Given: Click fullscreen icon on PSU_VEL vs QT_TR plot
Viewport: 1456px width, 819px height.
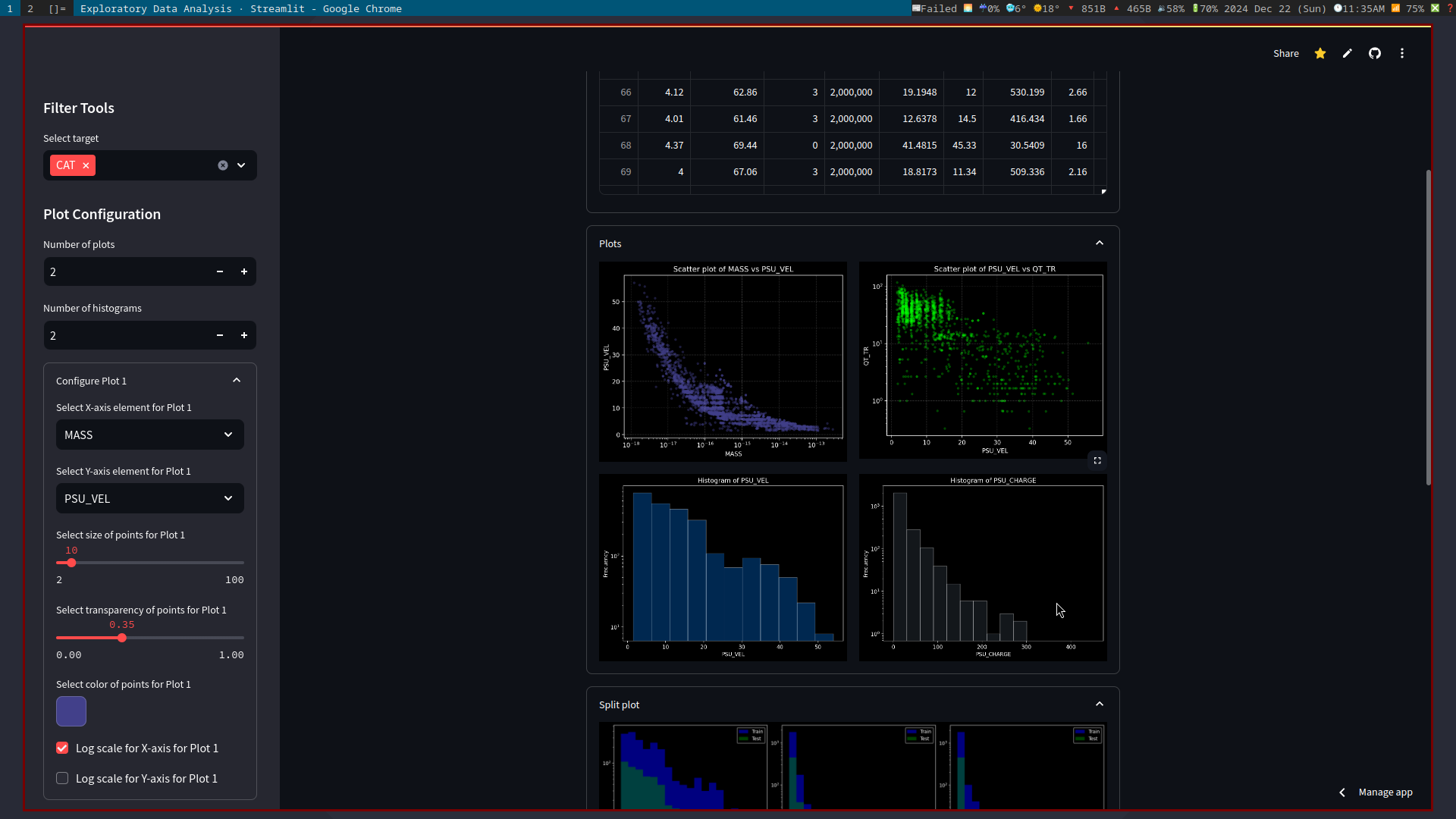Looking at the screenshot, I should tap(1097, 460).
